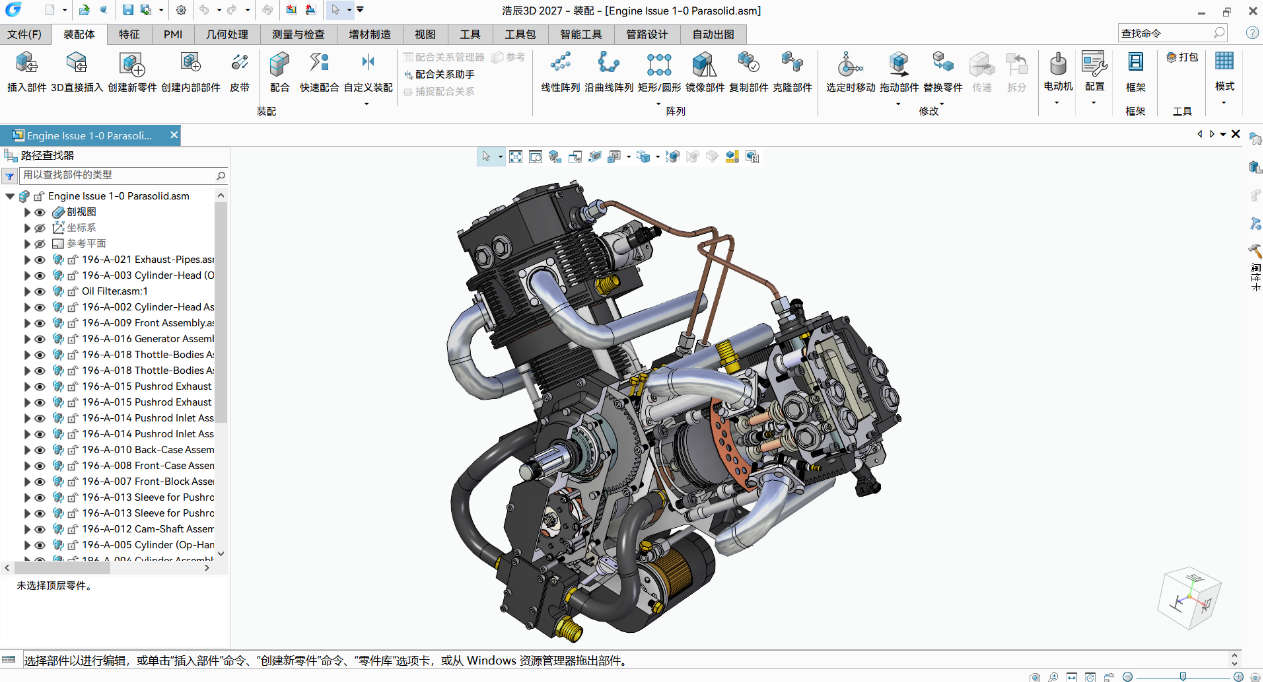Toggle visibility of 196-A-012 Cam-Shaft Assembly
This screenshot has width=1263, height=682.
(41, 529)
